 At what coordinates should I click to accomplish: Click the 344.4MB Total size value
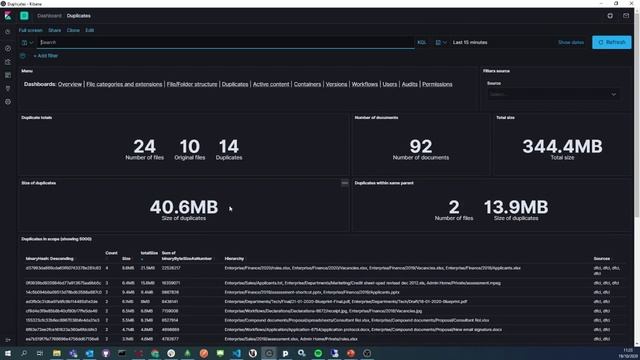[x=562, y=146]
